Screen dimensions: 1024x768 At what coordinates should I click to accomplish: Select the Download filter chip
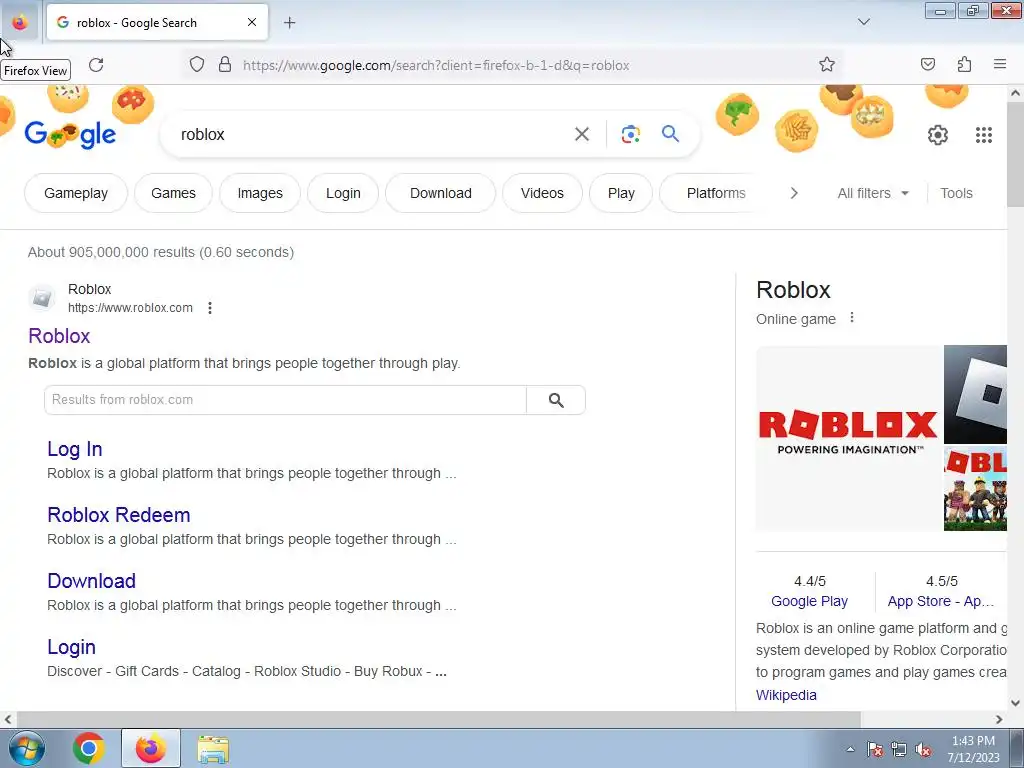441,193
